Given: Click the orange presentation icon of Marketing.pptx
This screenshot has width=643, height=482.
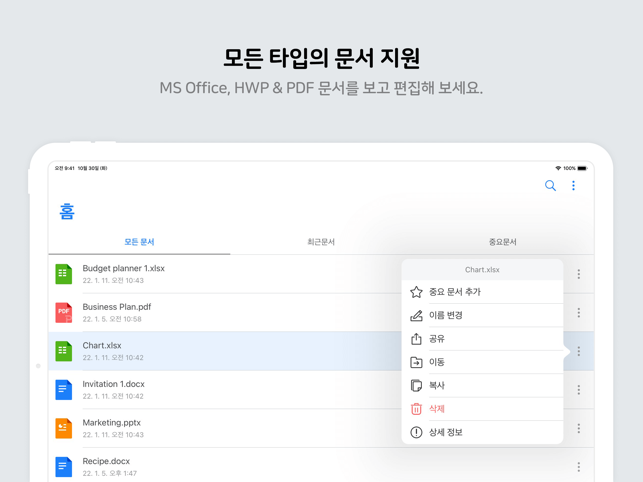Looking at the screenshot, I should 64,428.
